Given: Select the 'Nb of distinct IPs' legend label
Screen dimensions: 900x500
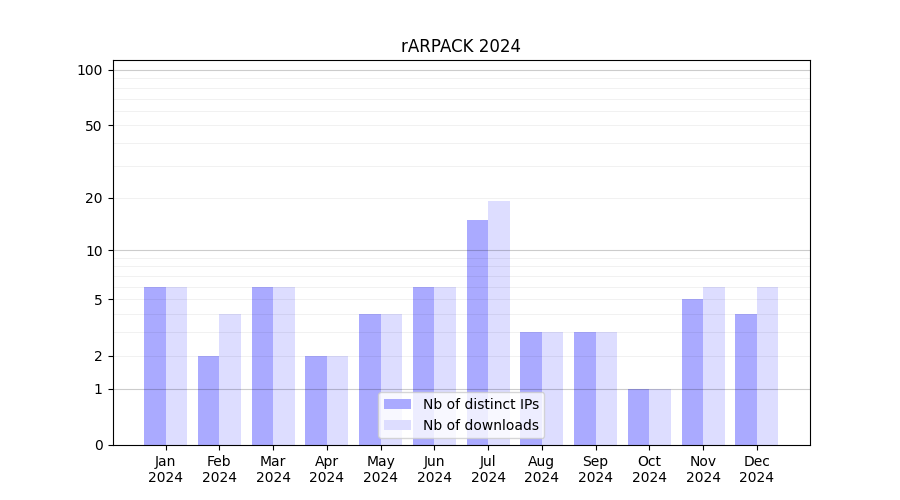Looking at the screenshot, I should pyautogui.click(x=480, y=404).
